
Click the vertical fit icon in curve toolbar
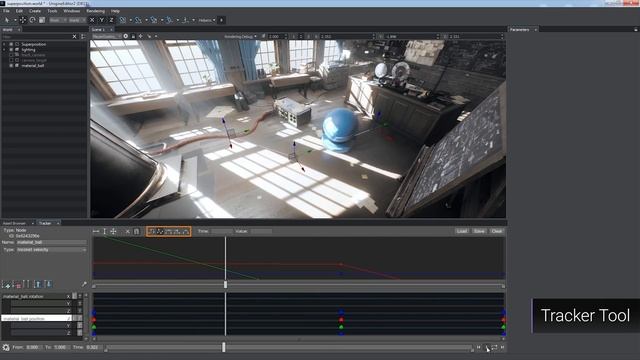tap(105, 231)
